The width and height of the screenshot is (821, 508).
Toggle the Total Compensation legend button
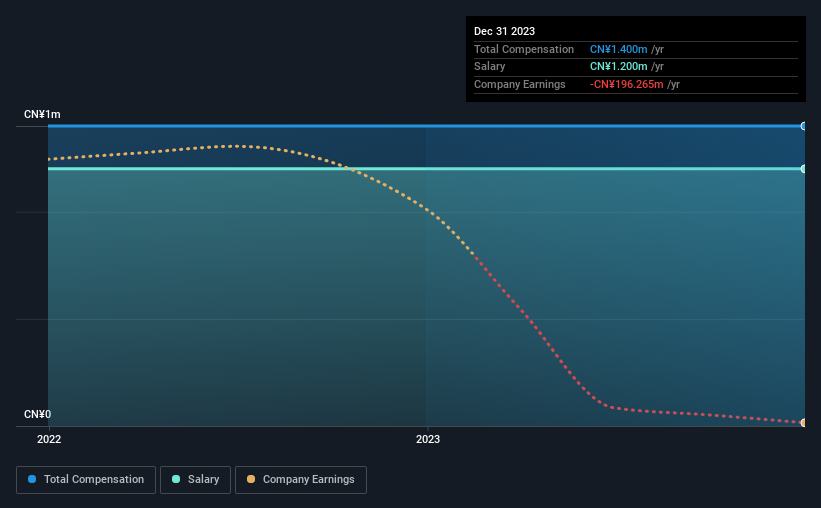tap(86, 480)
